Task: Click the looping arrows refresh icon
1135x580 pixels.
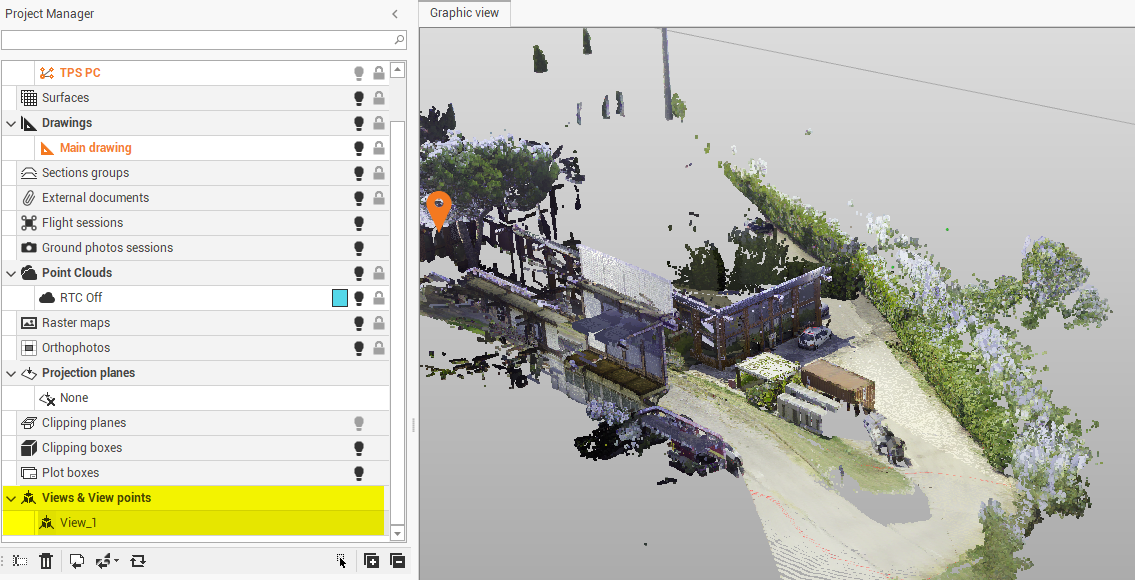Action: pyautogui.click(x=138, y=561)
